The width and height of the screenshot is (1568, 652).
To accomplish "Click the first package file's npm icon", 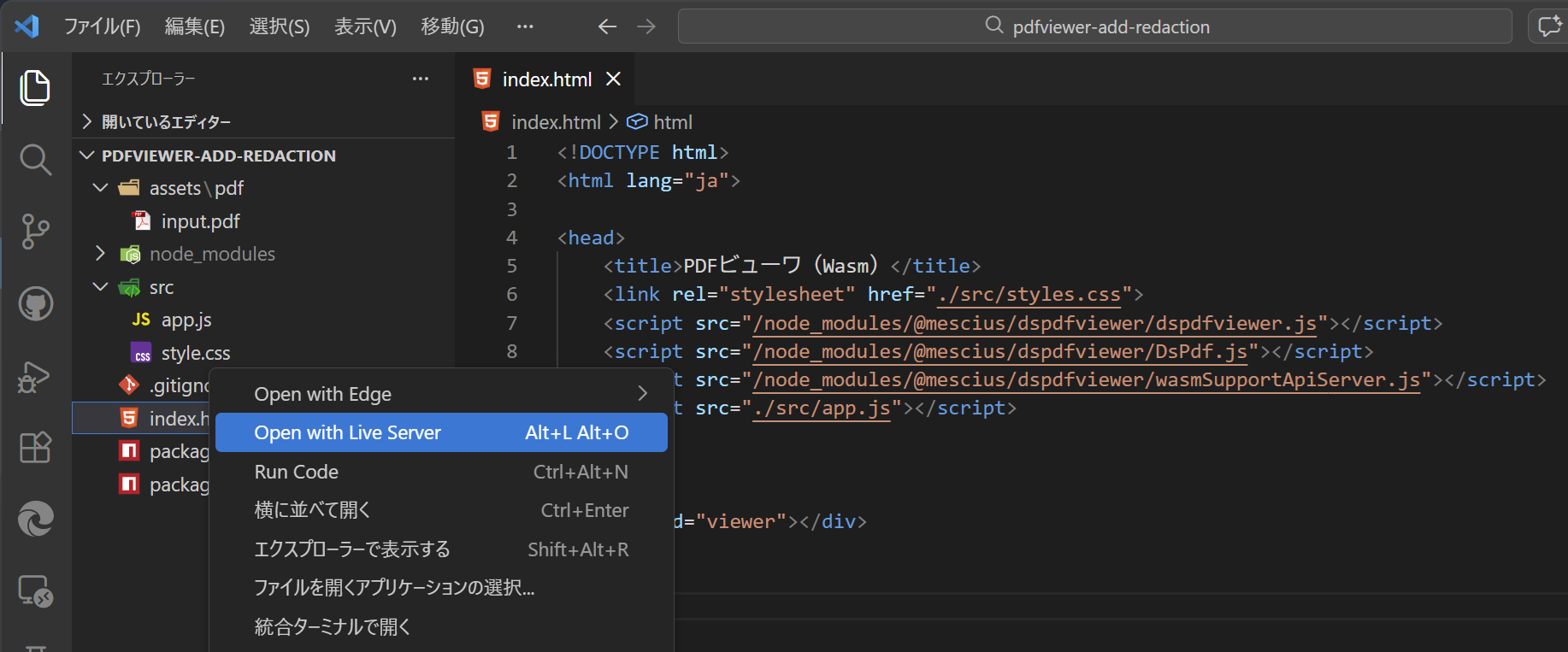I will (129, 450).
